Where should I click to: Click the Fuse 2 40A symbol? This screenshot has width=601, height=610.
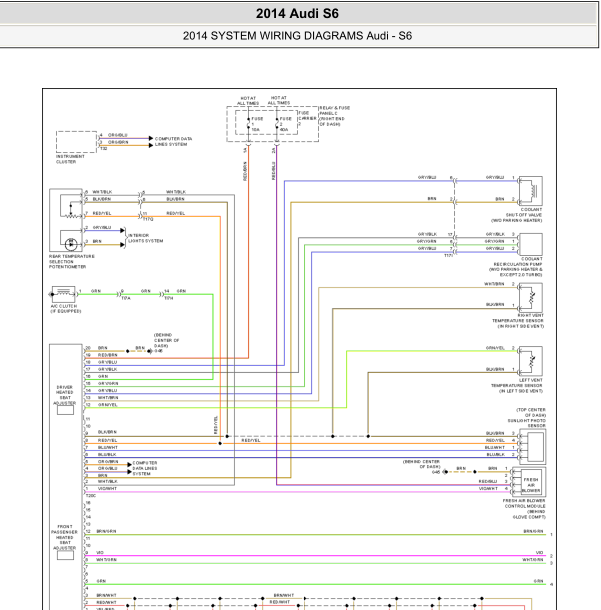pyautogui.click(x=277, y=124)
